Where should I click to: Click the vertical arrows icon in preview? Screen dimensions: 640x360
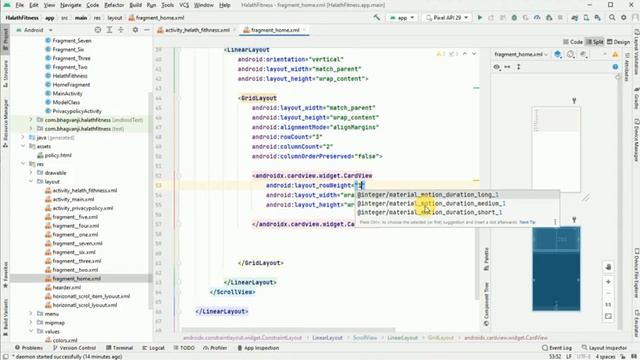[518, 67]
